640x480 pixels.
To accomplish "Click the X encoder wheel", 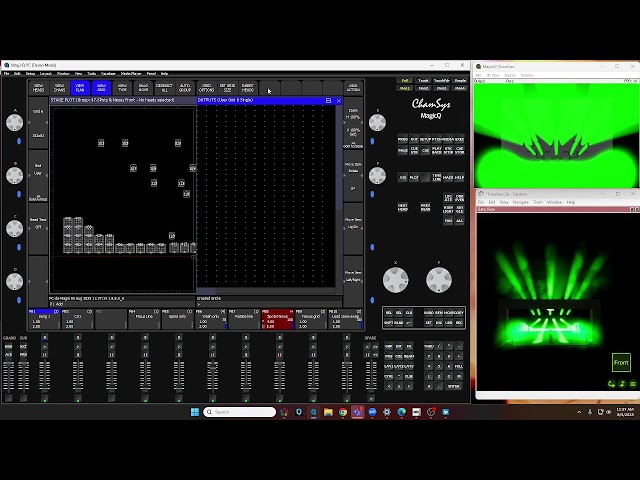I will [396, 280].
